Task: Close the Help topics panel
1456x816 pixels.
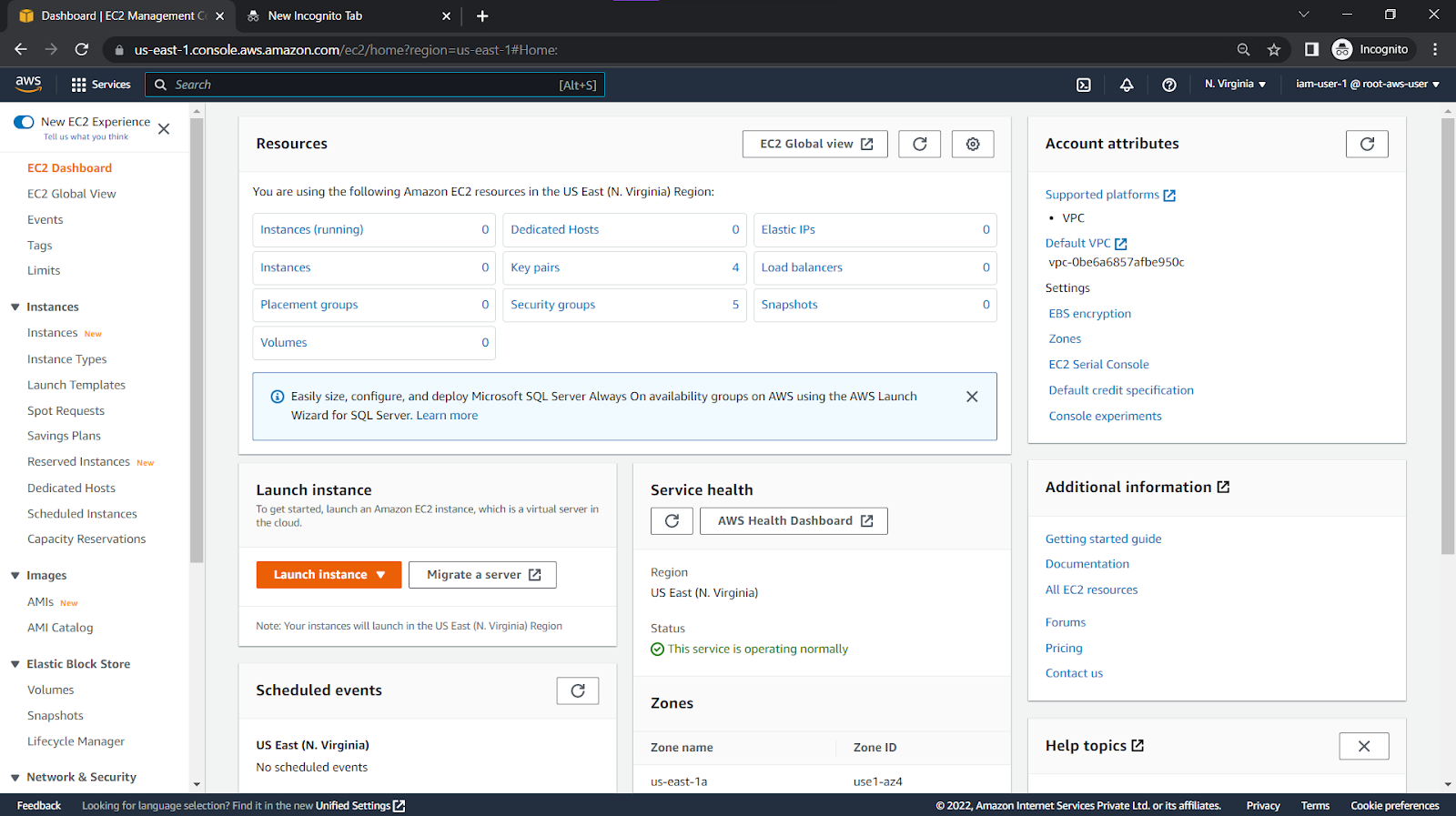Action: 1364,746
